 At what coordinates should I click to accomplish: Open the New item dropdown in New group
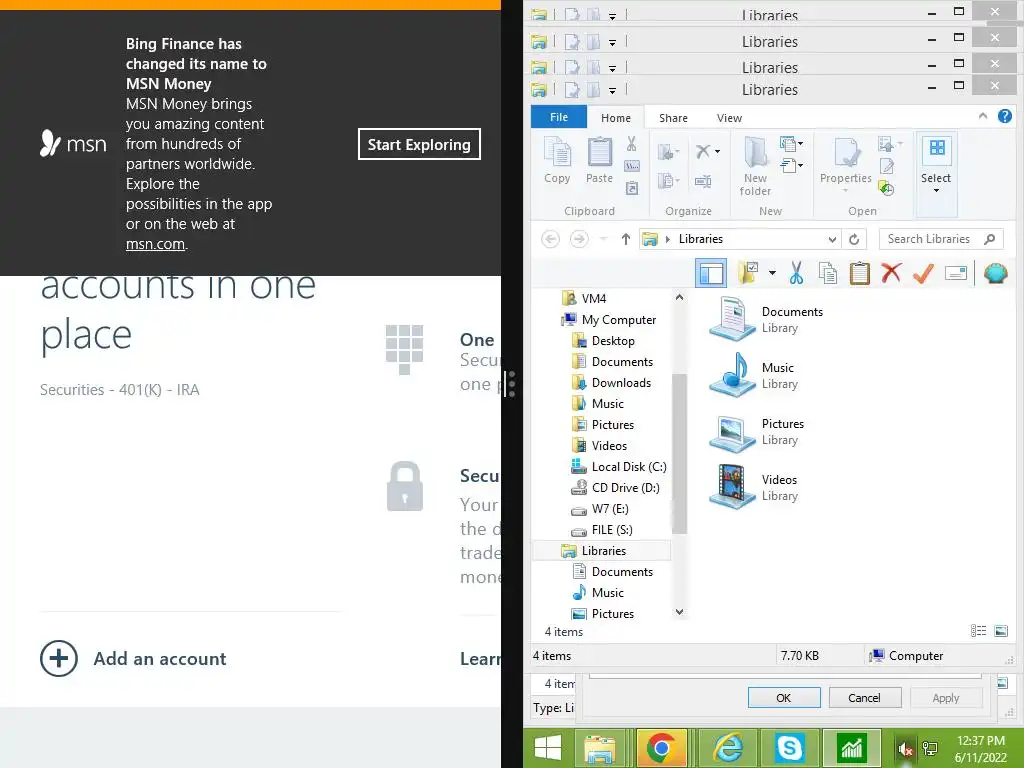click(x=792, y=144)
